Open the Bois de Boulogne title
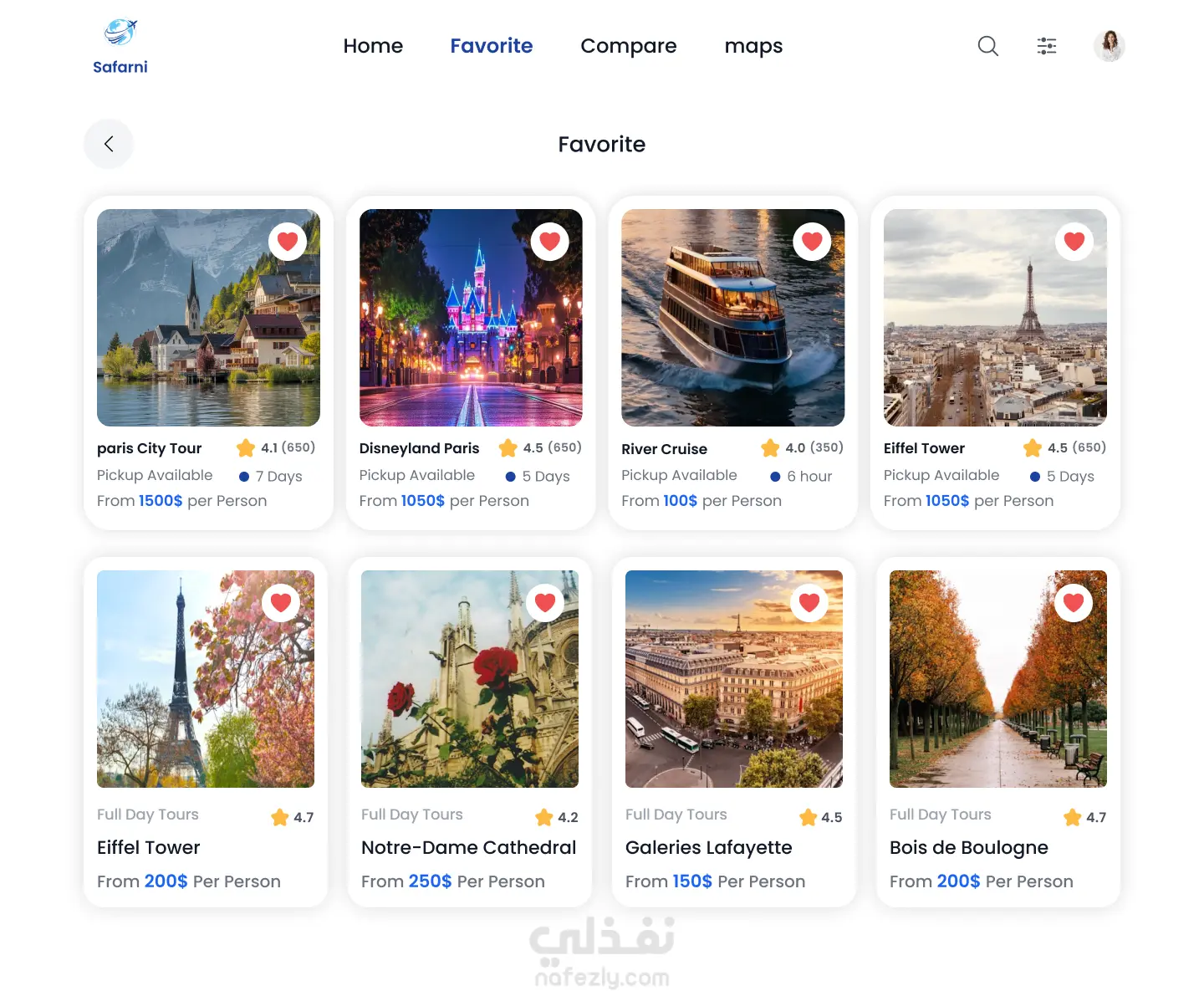The width and height of the screenshot is (1204, 991). [968, 848]
